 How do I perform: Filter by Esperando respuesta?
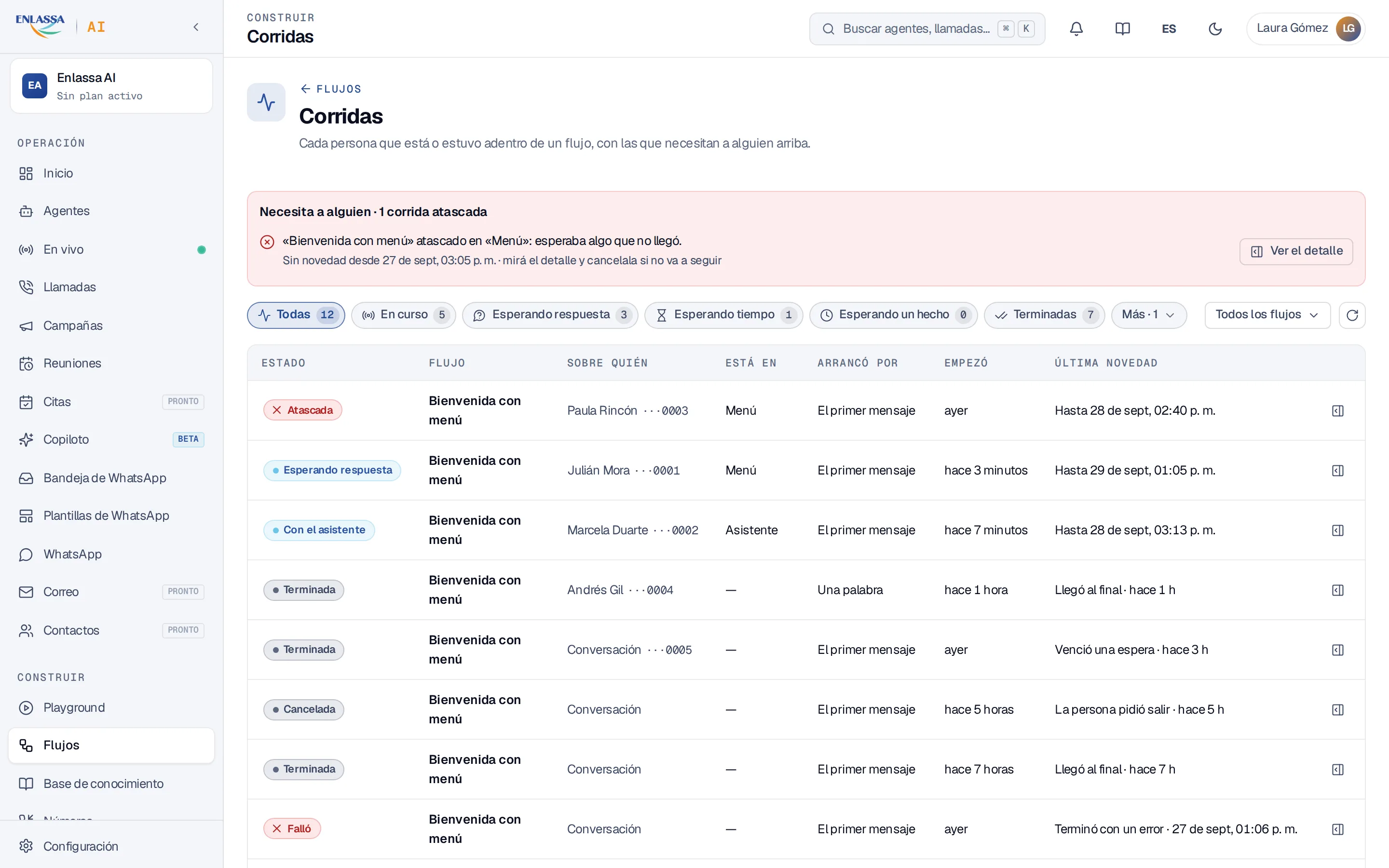tap(549, 315)
